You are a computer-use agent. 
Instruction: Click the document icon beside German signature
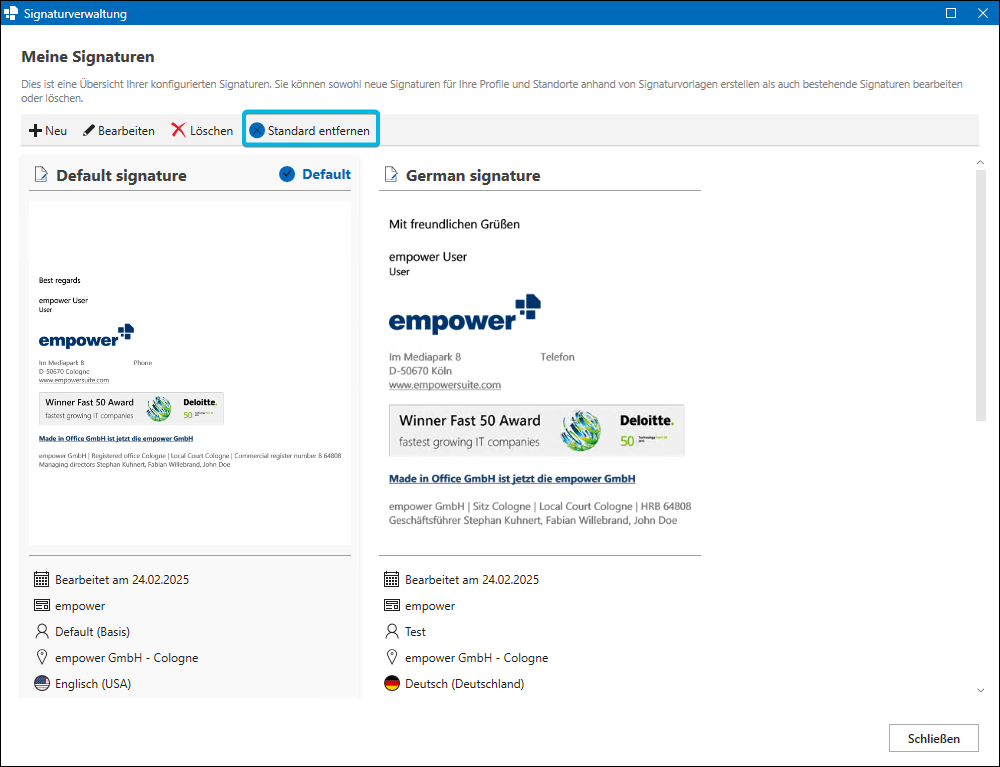tap(392, 174)
